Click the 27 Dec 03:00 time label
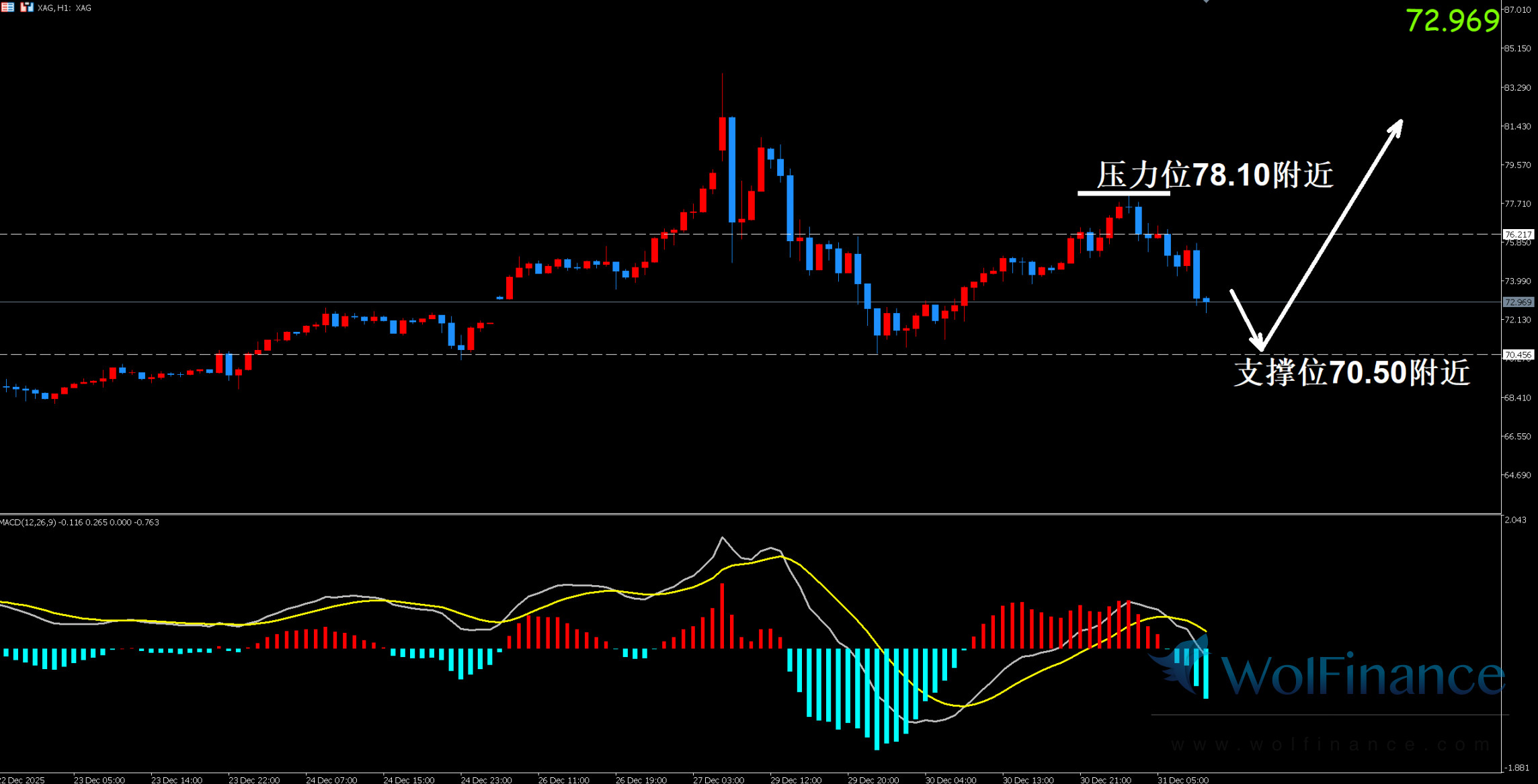This screenshot has height=784, width=1538. pos(719,780)
